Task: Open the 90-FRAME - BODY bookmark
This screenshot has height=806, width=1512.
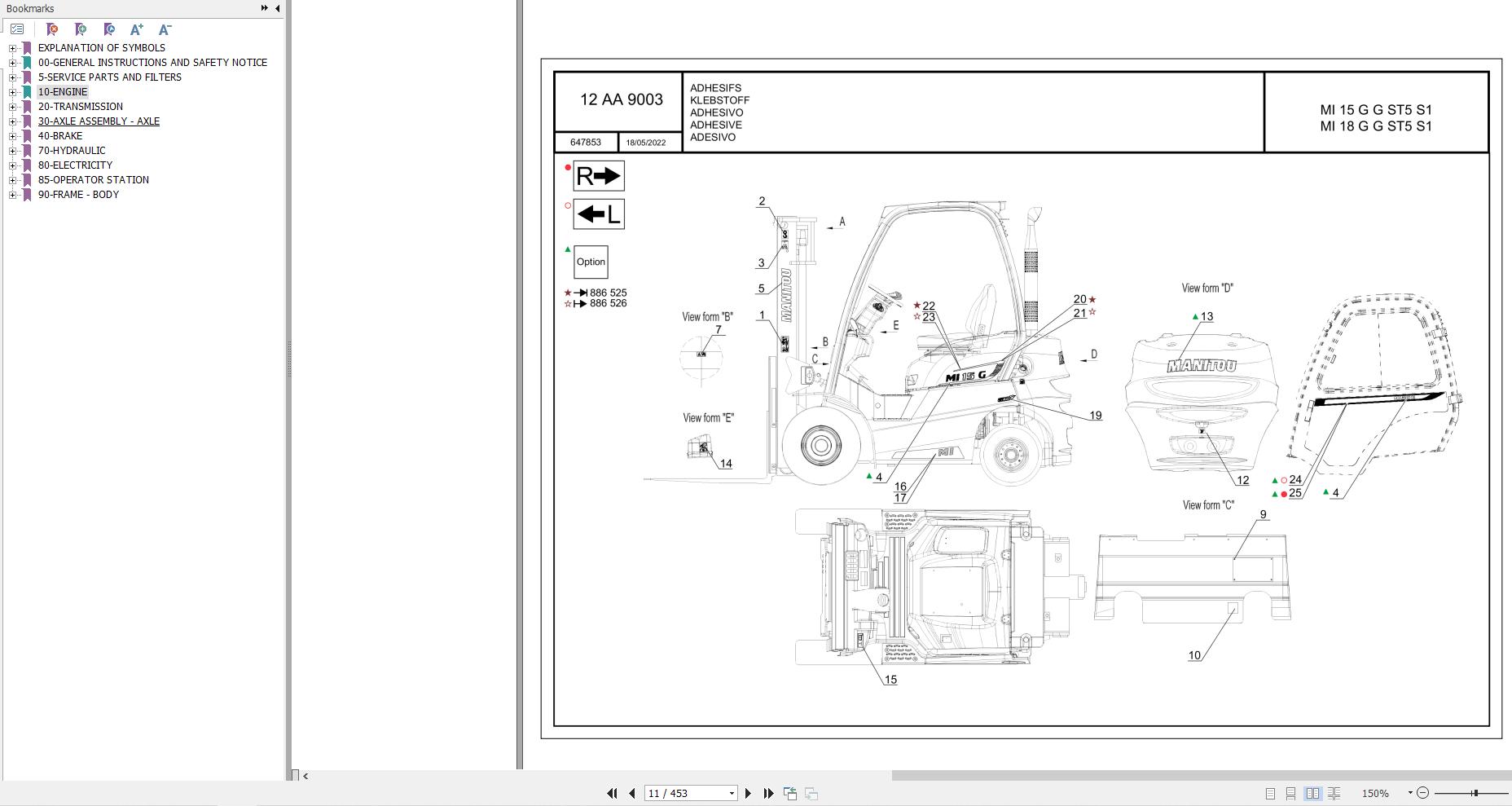Action: (x=78, y=195)
